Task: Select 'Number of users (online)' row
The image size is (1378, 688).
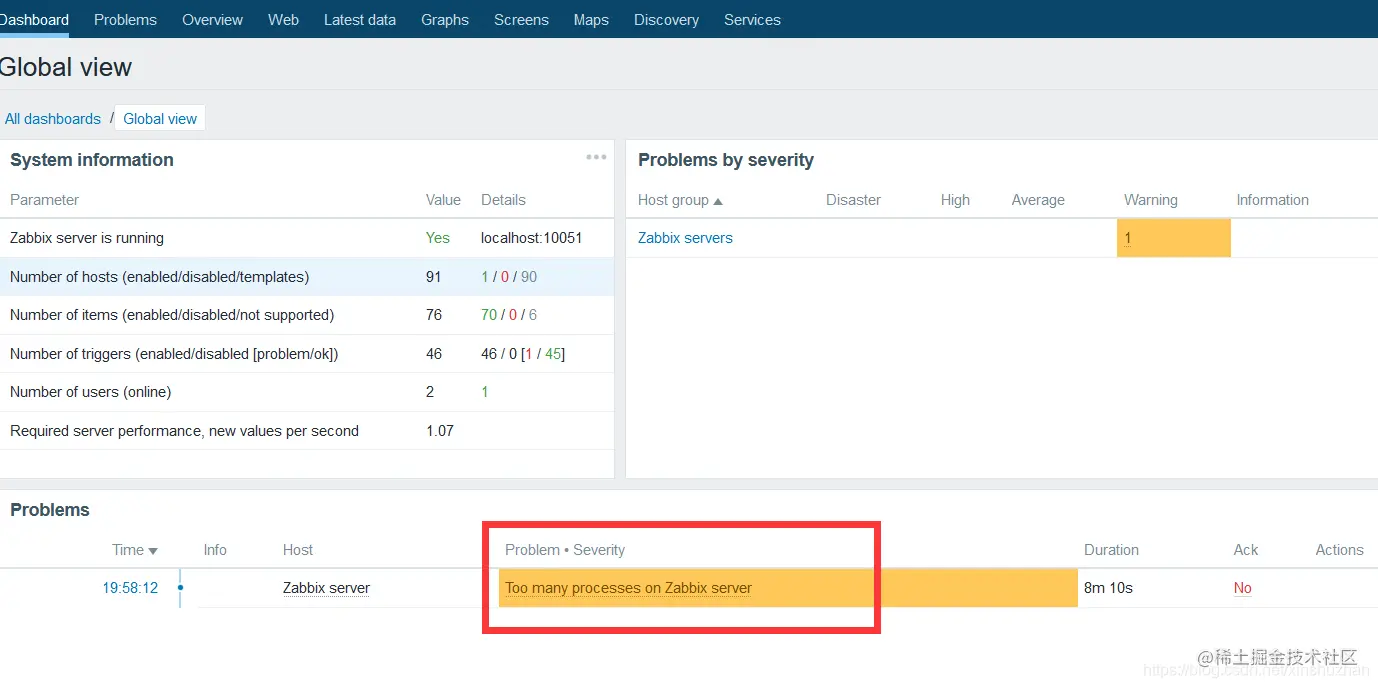Action: [x=307, y=392]
